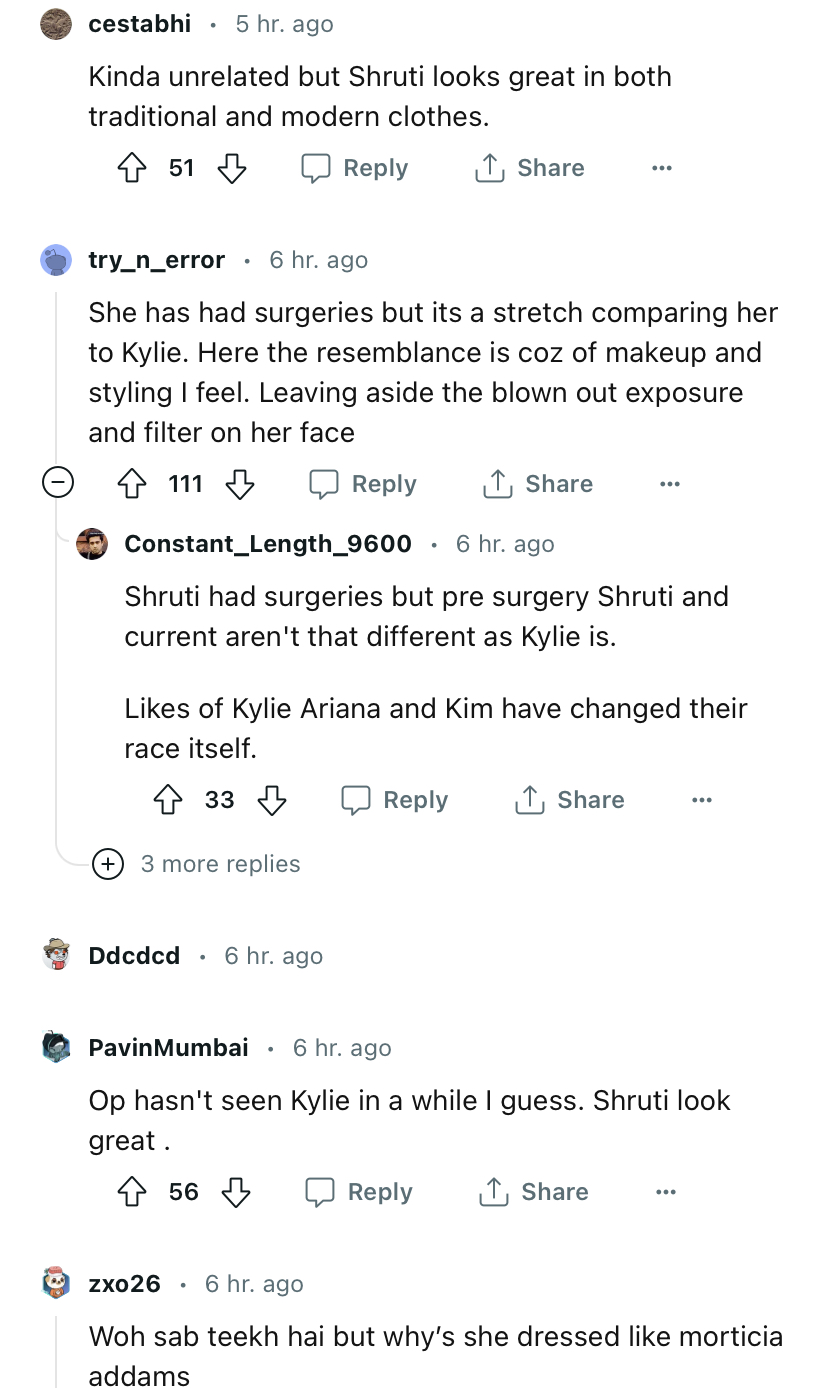Open more options on try_n_error's comment

(669, 484)
